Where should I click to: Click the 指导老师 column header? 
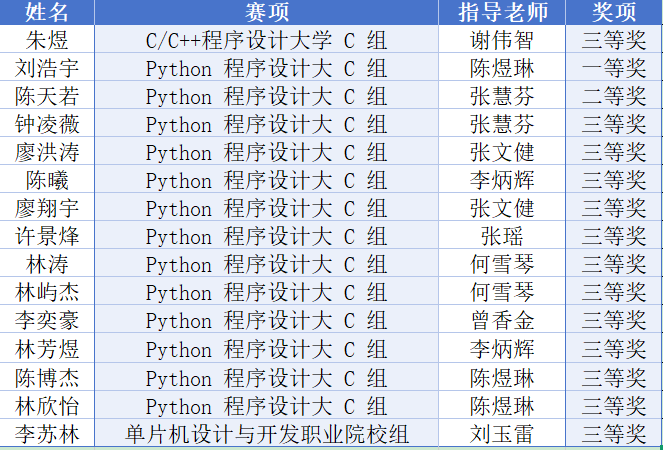(502, 12)
